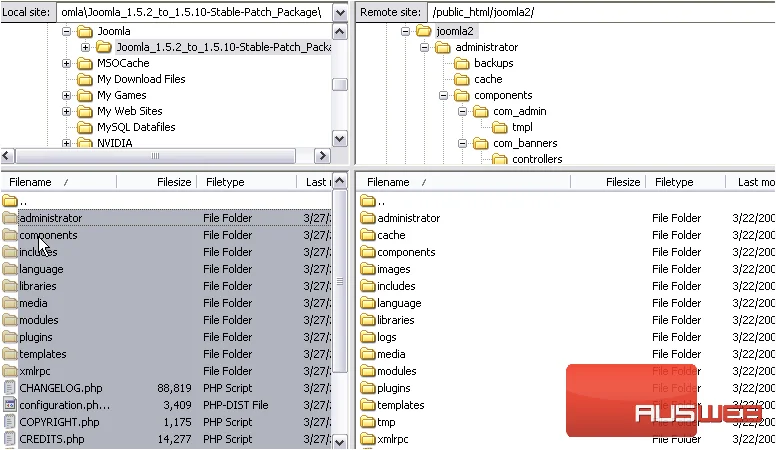Screen dimensions: 776x450
Task: Select MSOCache folder icon in local tree
Action: [85, 63]
